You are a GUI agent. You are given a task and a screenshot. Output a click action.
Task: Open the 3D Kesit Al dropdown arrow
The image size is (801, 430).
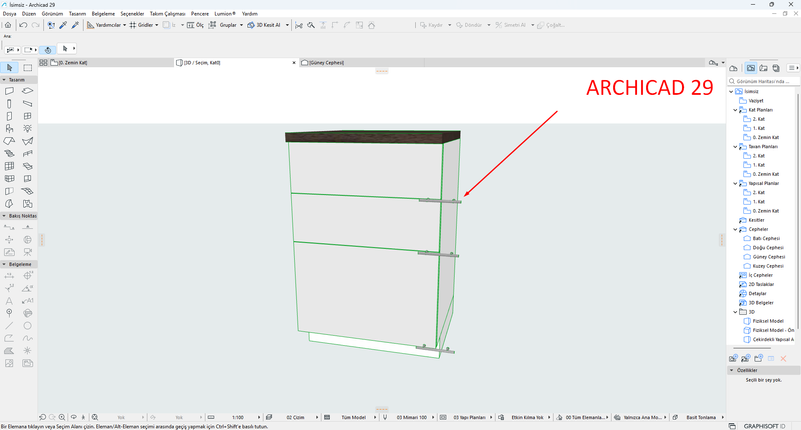click(287, 25)
